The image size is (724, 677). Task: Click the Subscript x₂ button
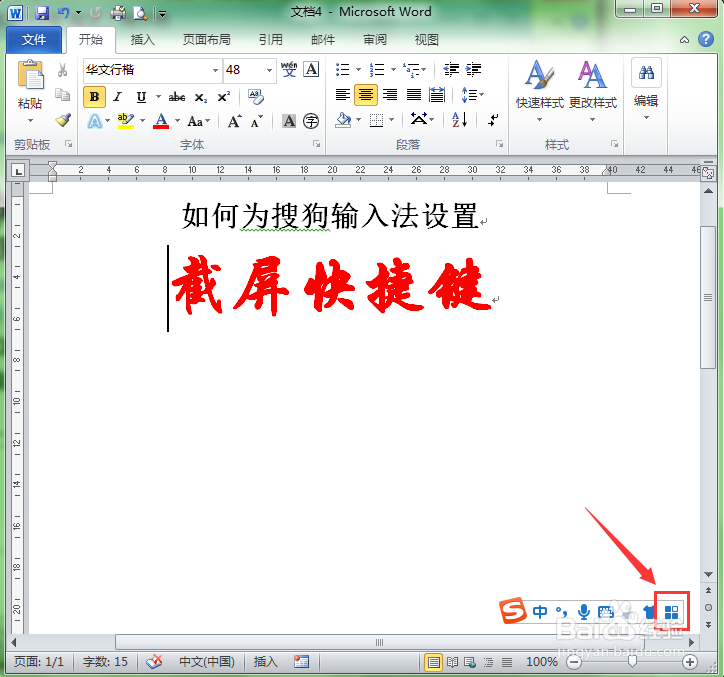pyautogui.click(x=201, y=97)
